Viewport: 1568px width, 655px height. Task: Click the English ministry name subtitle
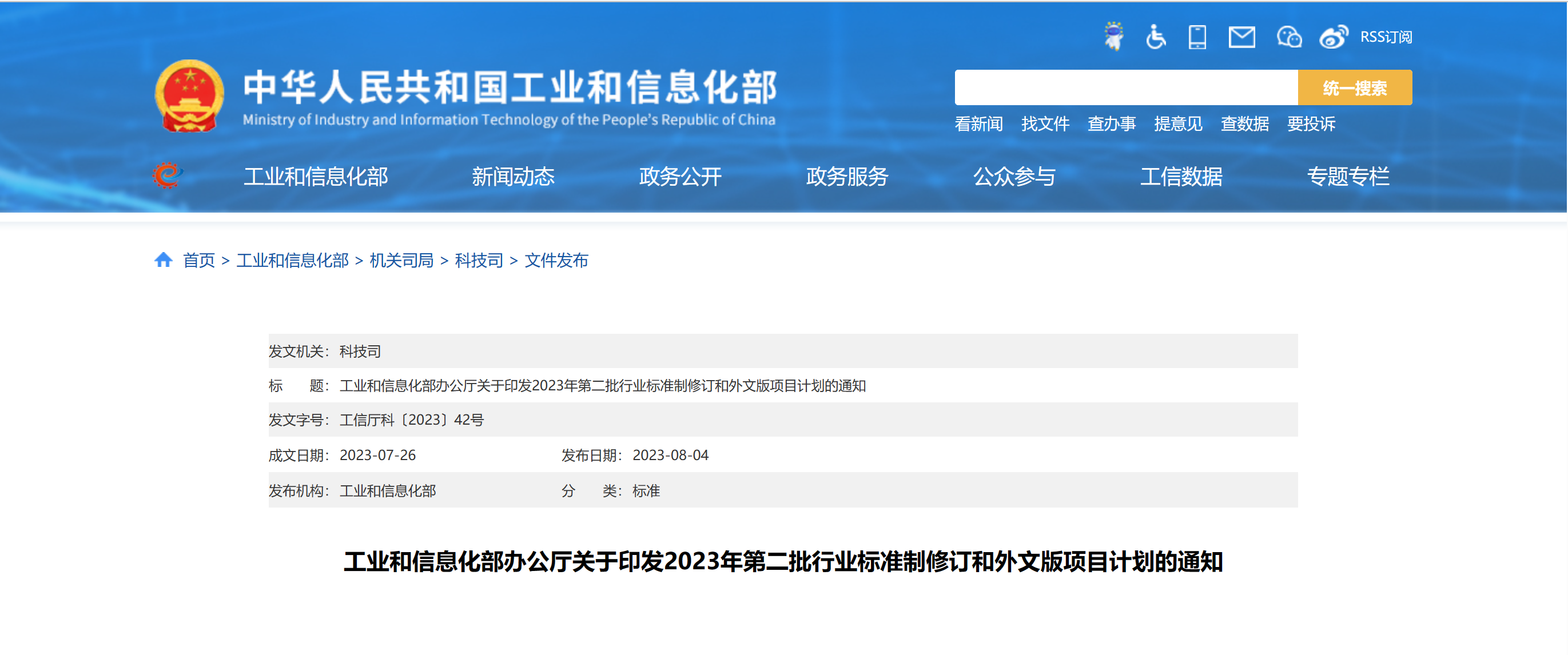pos(509,120)
